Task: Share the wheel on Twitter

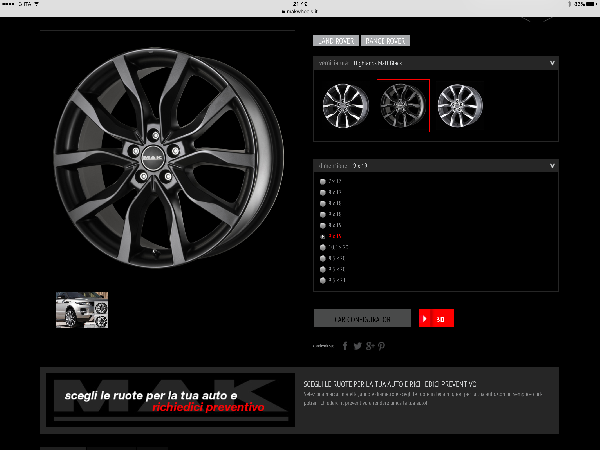Action: tap(357, 346)
